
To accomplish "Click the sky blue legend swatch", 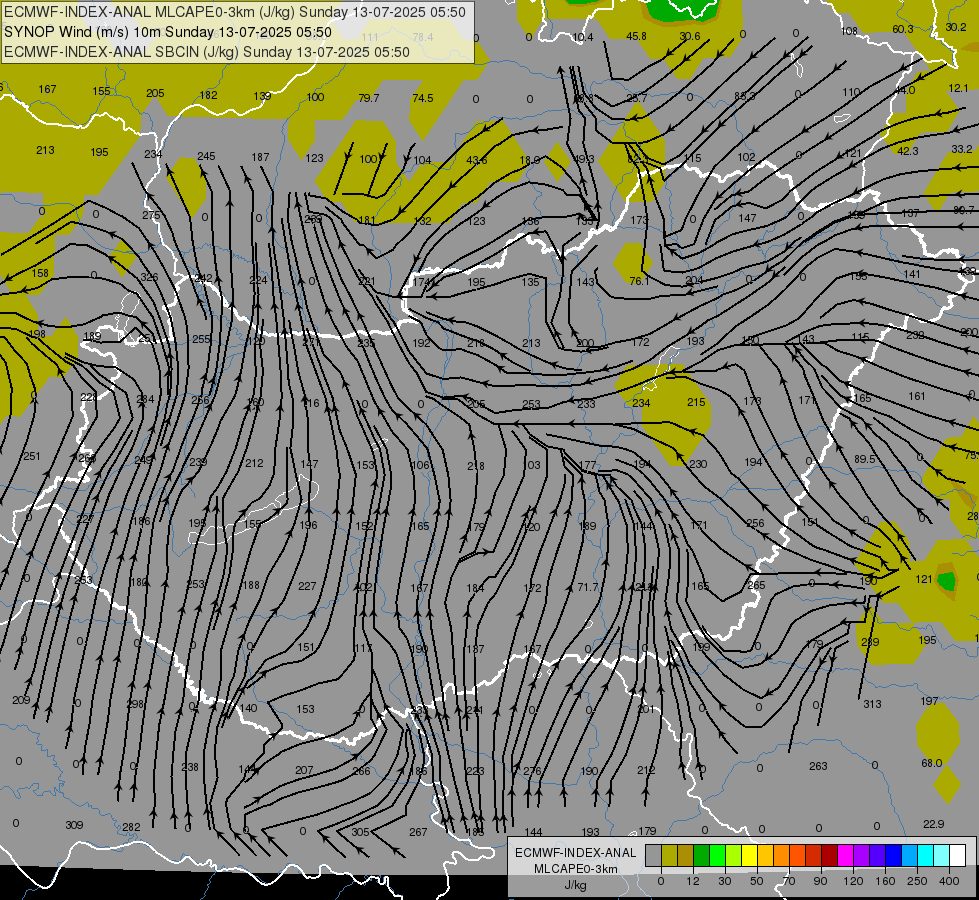I will pos(909,856).
